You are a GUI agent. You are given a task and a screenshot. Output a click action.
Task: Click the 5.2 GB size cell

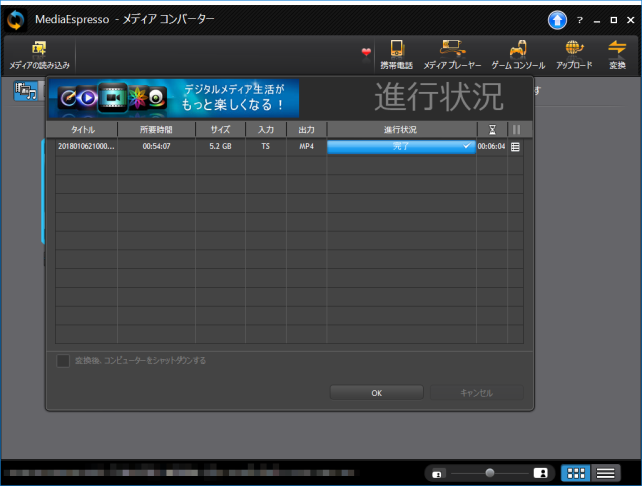click(220, 147)
